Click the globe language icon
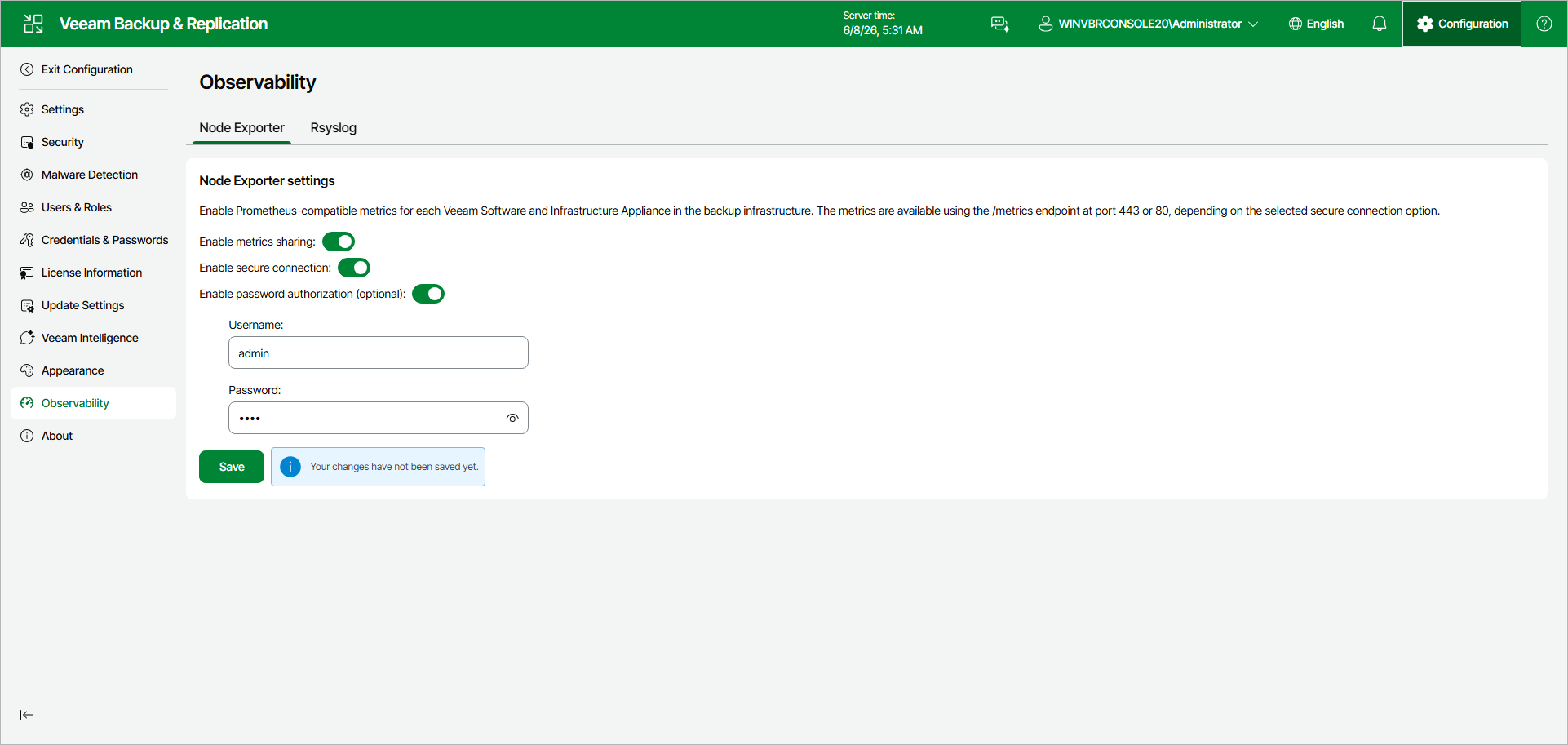 [x=1296, y=24]
